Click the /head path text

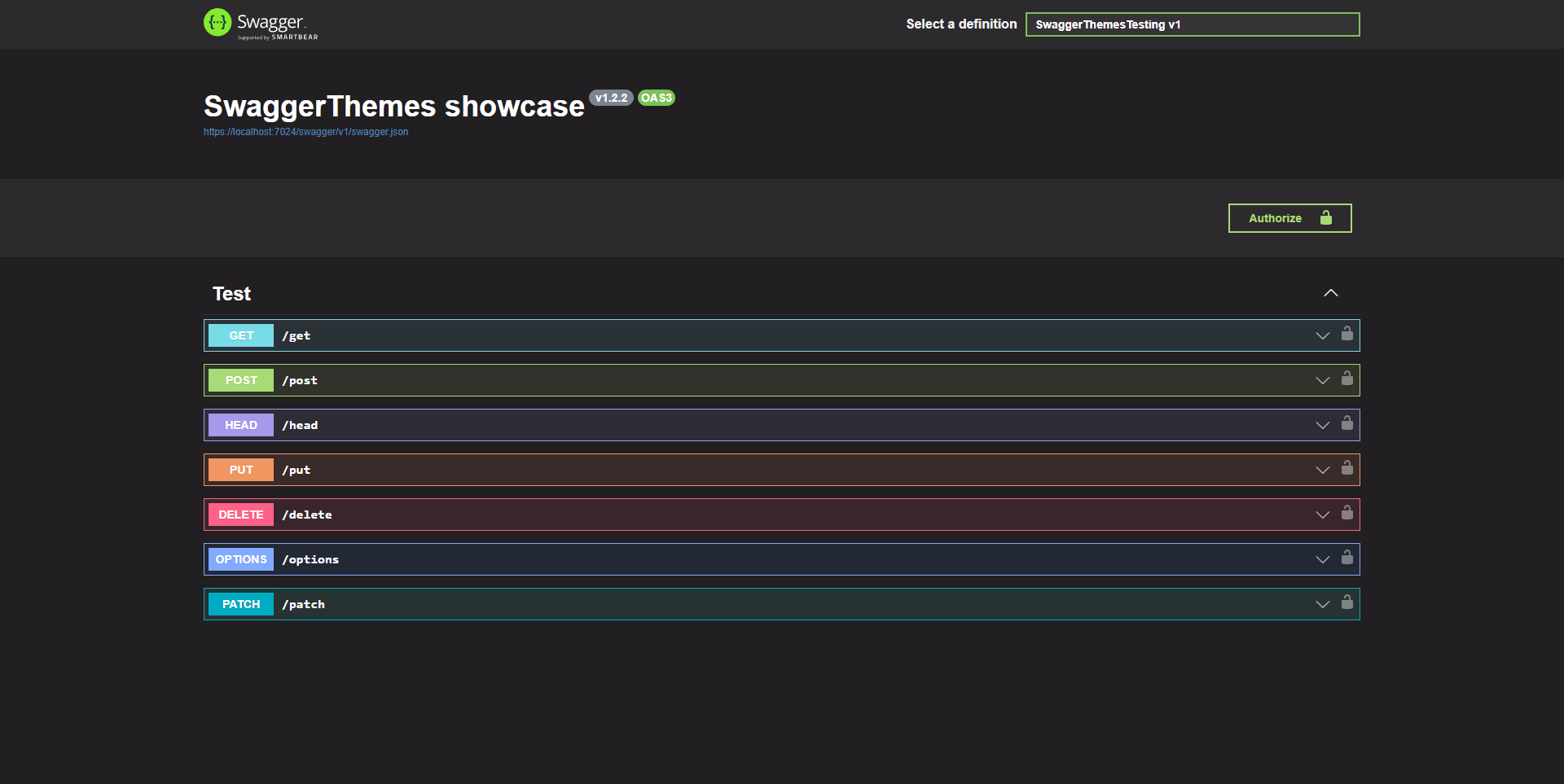(300, 425)
